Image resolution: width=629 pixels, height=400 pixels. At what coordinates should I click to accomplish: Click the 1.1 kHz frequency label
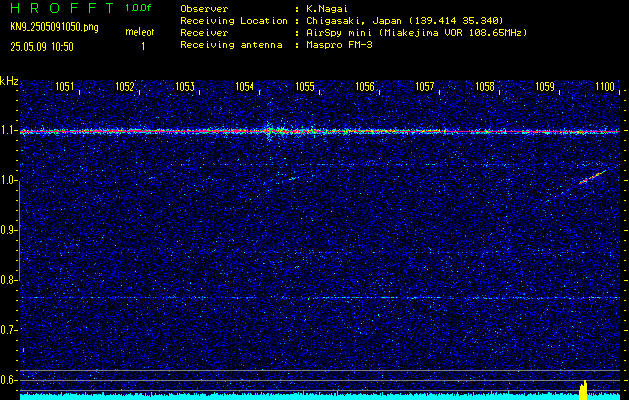point(6,131)
